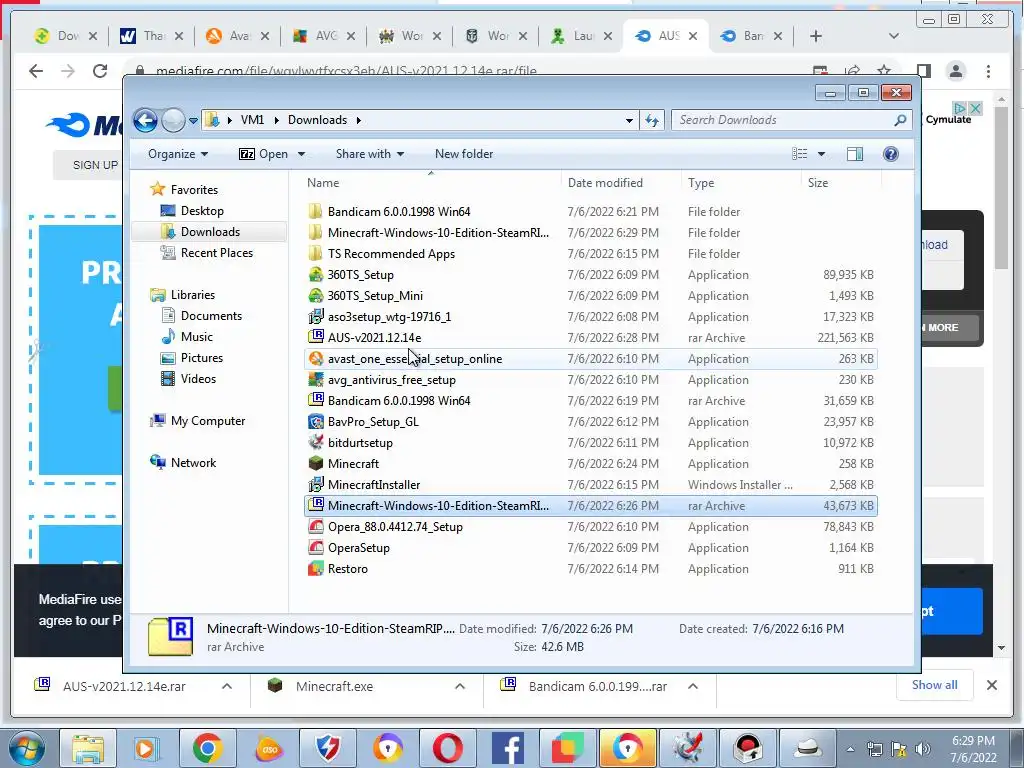Image resolution: width=1024 pixels, height=768 pixels.
Task: Open the Chrome profile avatar
Action: pos(955,71)
